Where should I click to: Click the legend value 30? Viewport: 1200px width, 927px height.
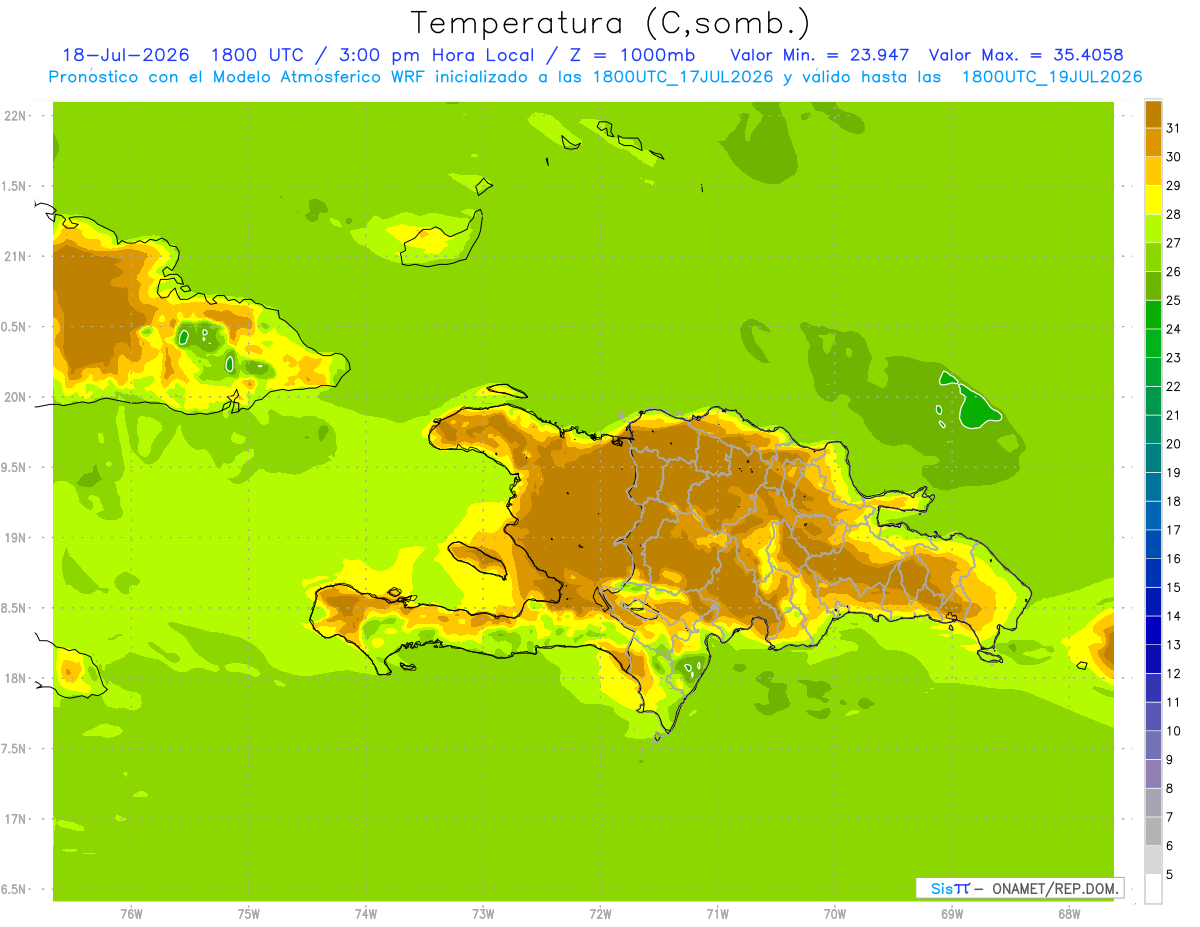pos(1174,157)
